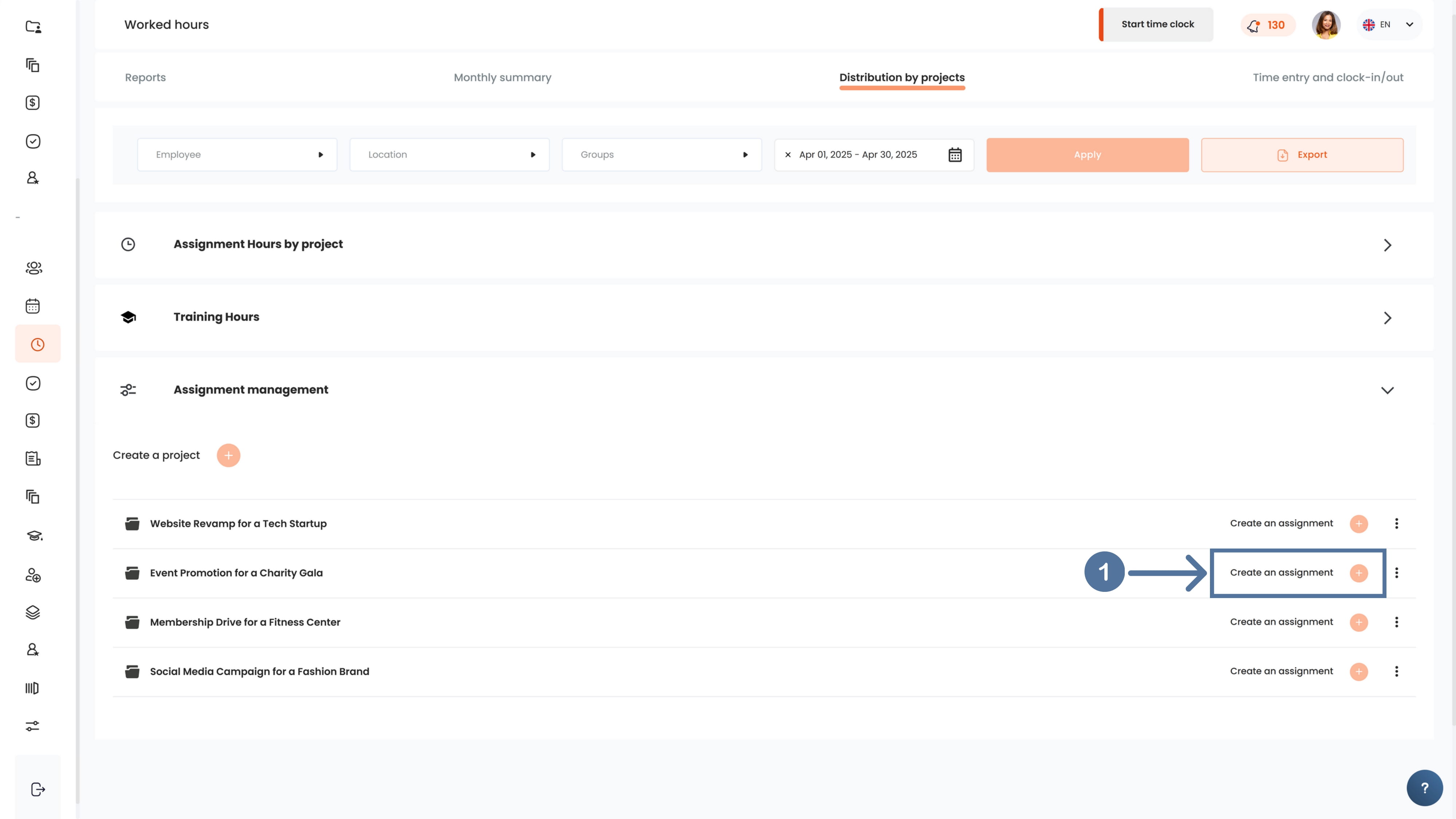Open the add-user plus sidebar icon
Image resolution: width=1456 pixels, height=819 pixels.
33,575
